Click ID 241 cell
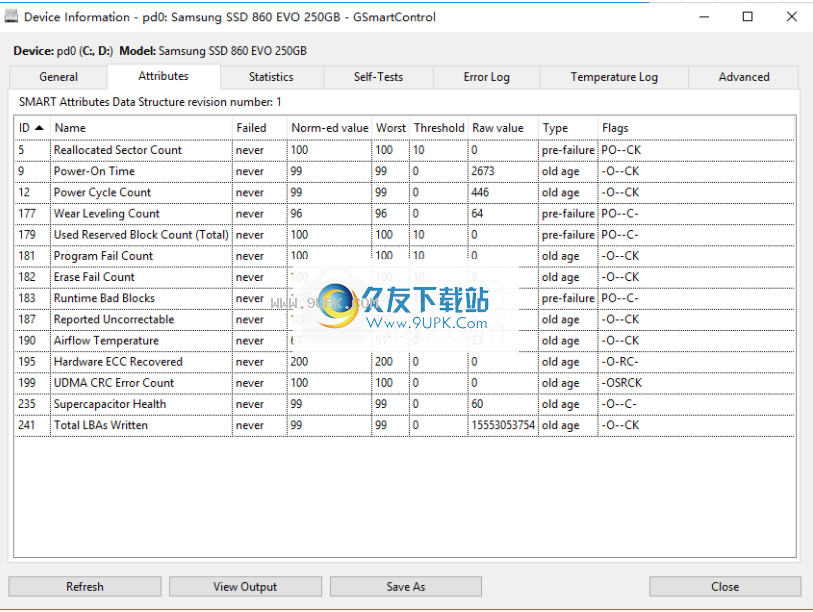Screen dimensions: 813x612 click(27, 425)
